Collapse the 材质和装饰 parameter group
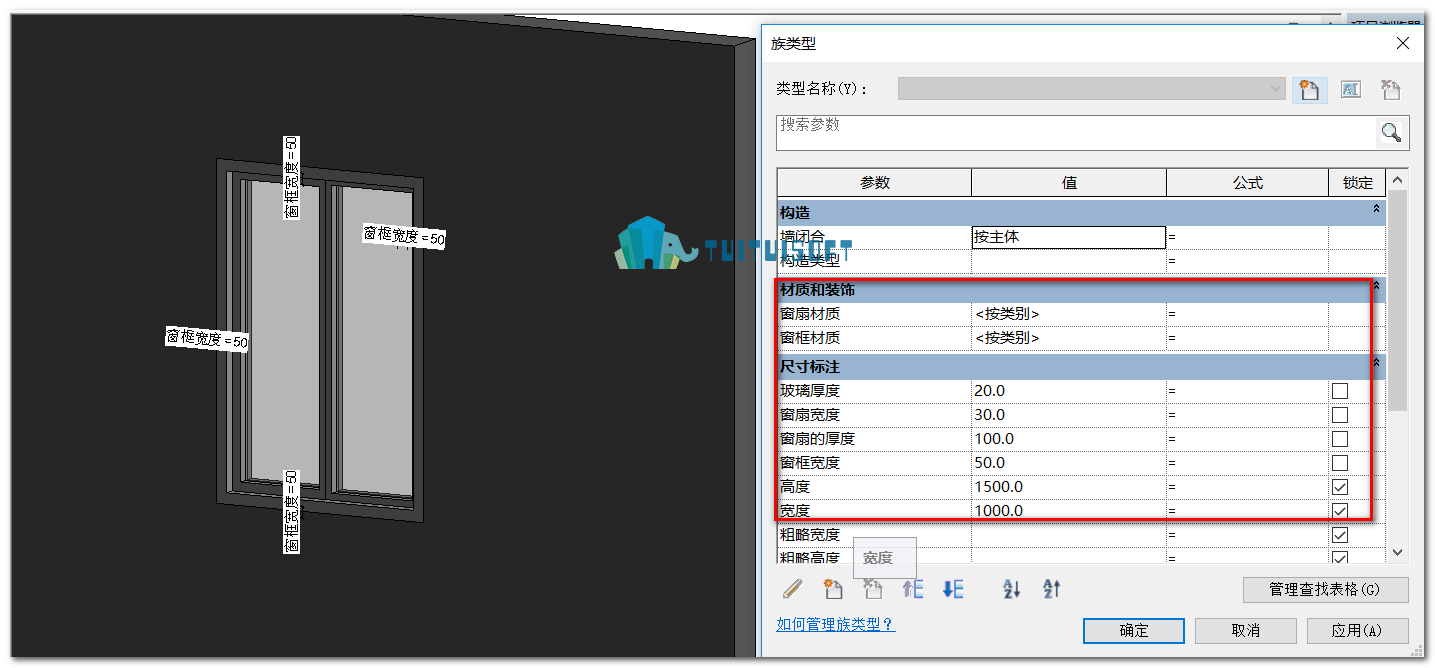The width and height of the screenshot is (1435, 668). [x=1377, y=286]
